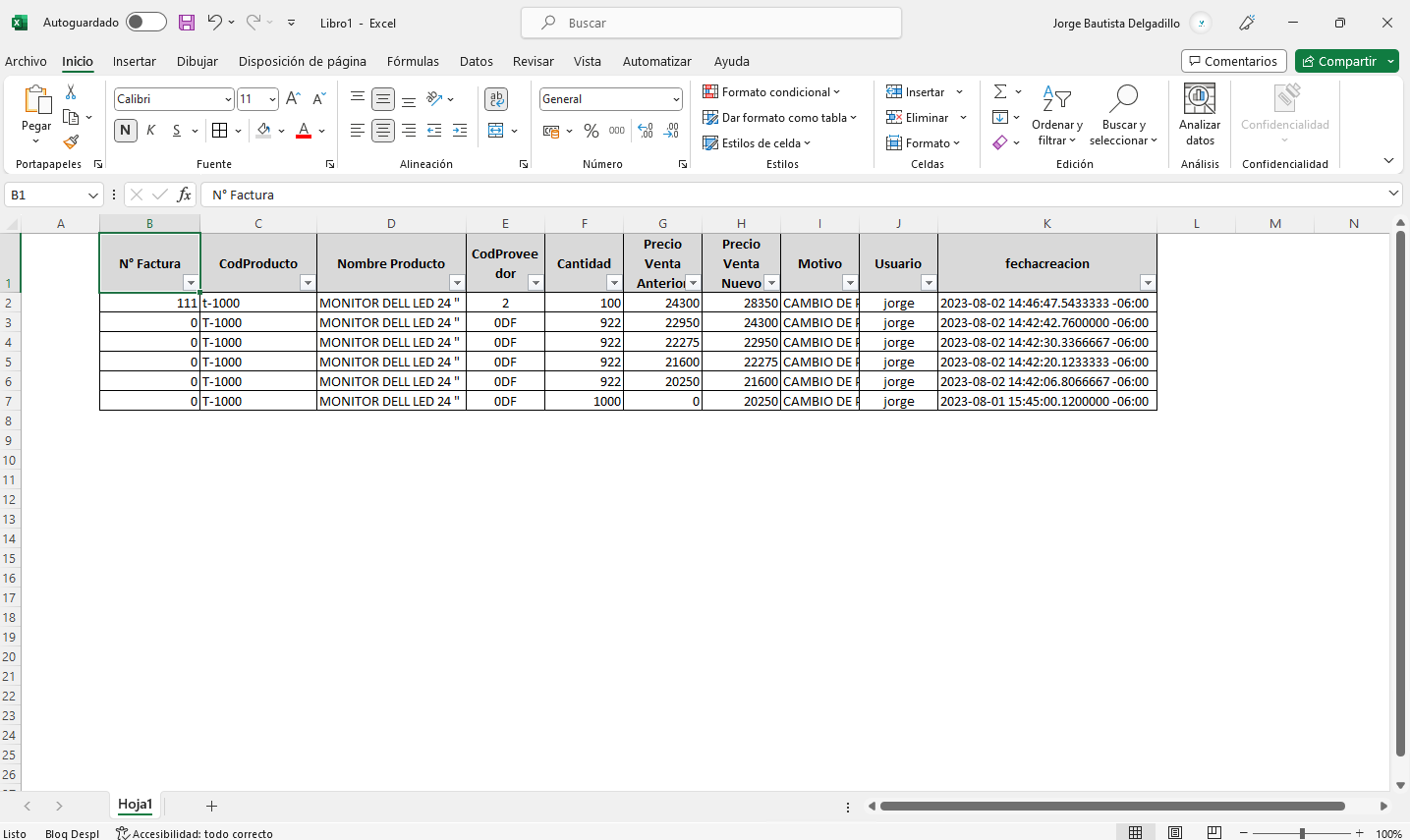Toggle italic K formatting button
This screenshot has width=1410, height=840.
pyautogui.click(x=150, y=130)
